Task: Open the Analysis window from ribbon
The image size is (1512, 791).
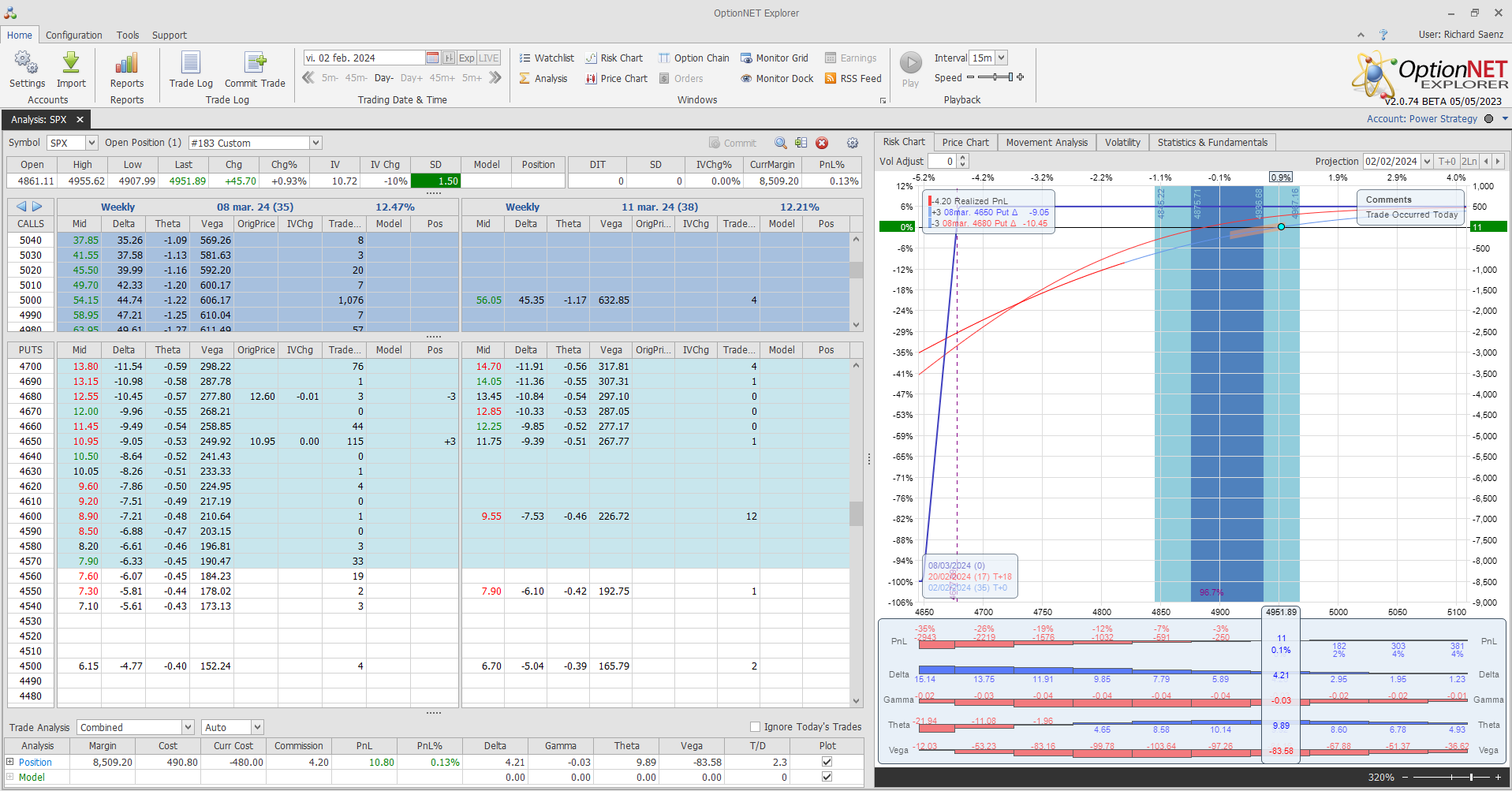Action: (x=543, y=78)
